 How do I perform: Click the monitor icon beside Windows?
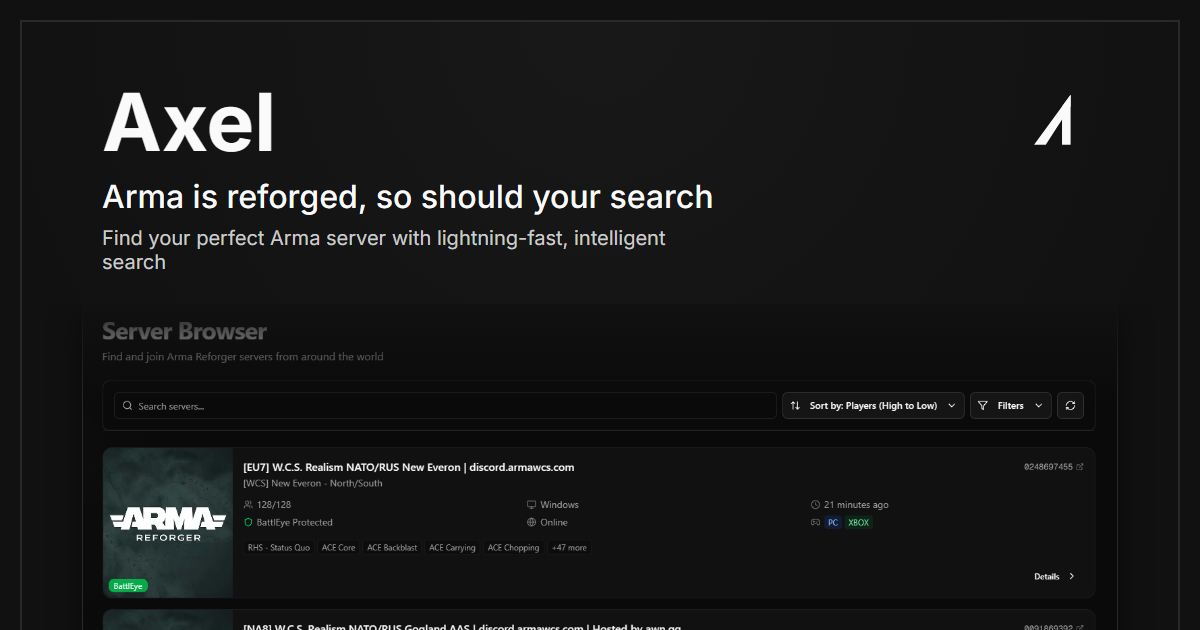coord(530,504)
